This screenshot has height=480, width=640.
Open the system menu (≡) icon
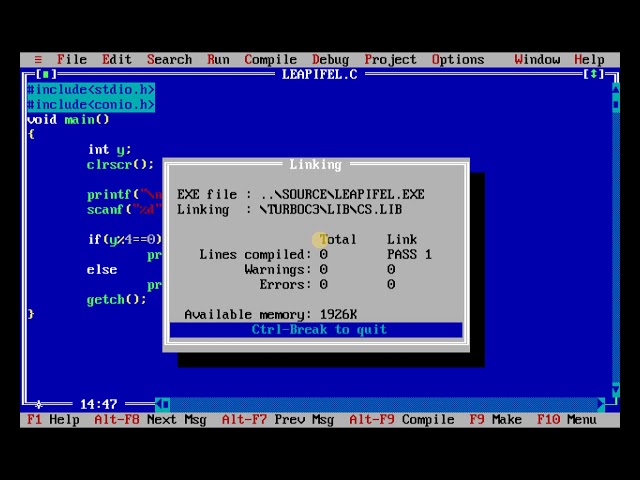point(38,59)
